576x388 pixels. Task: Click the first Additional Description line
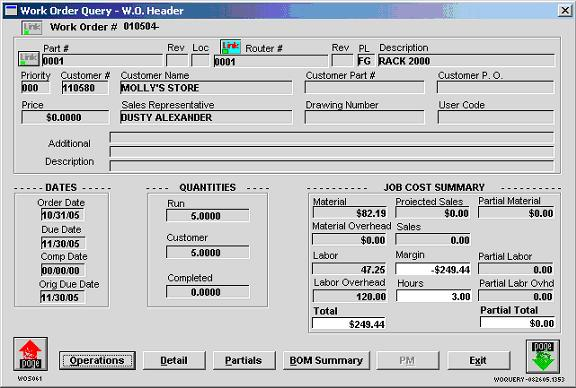pyautogui.click(x=332, y=138)
